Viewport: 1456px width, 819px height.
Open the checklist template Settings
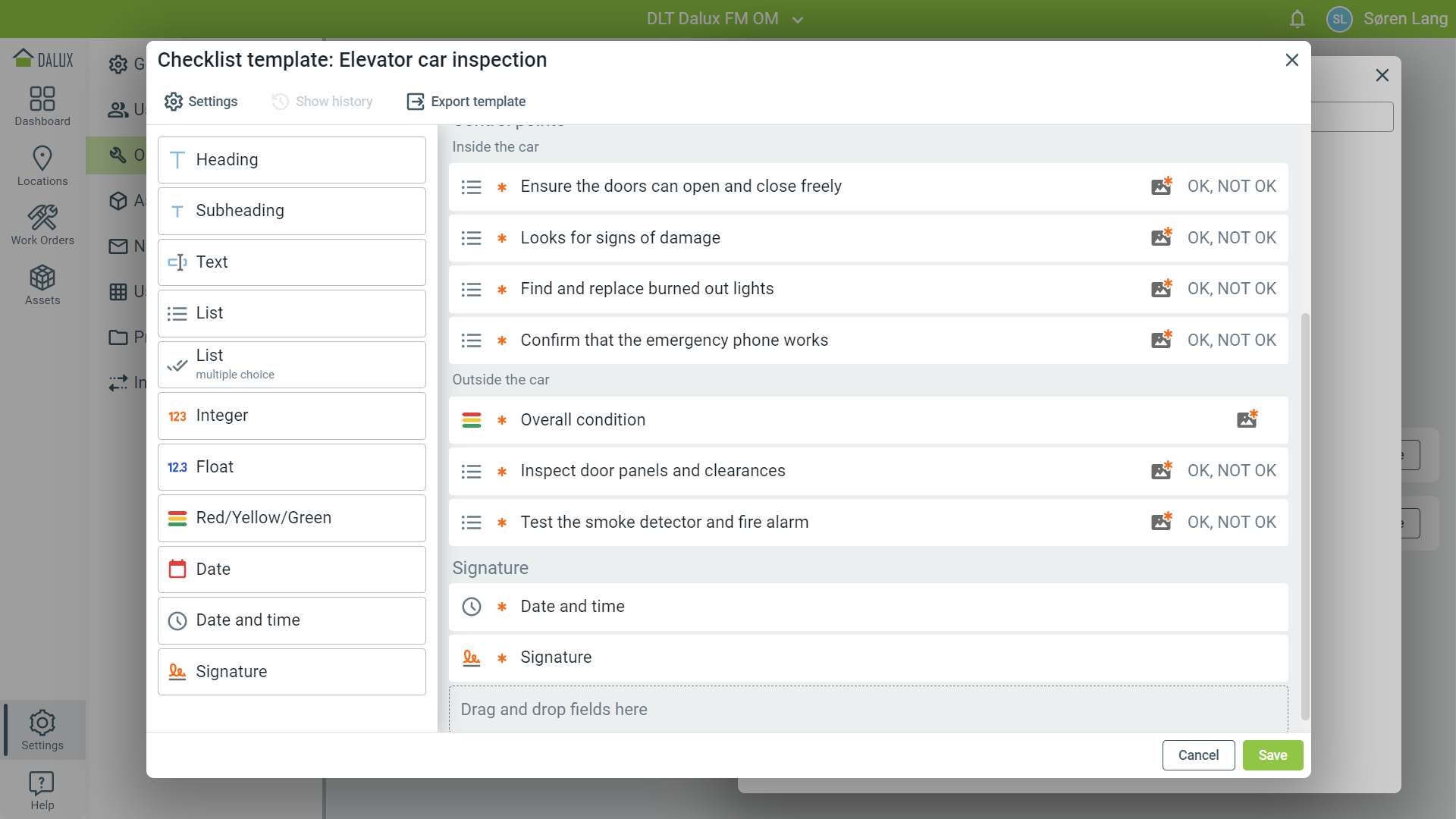click(201, 102)
